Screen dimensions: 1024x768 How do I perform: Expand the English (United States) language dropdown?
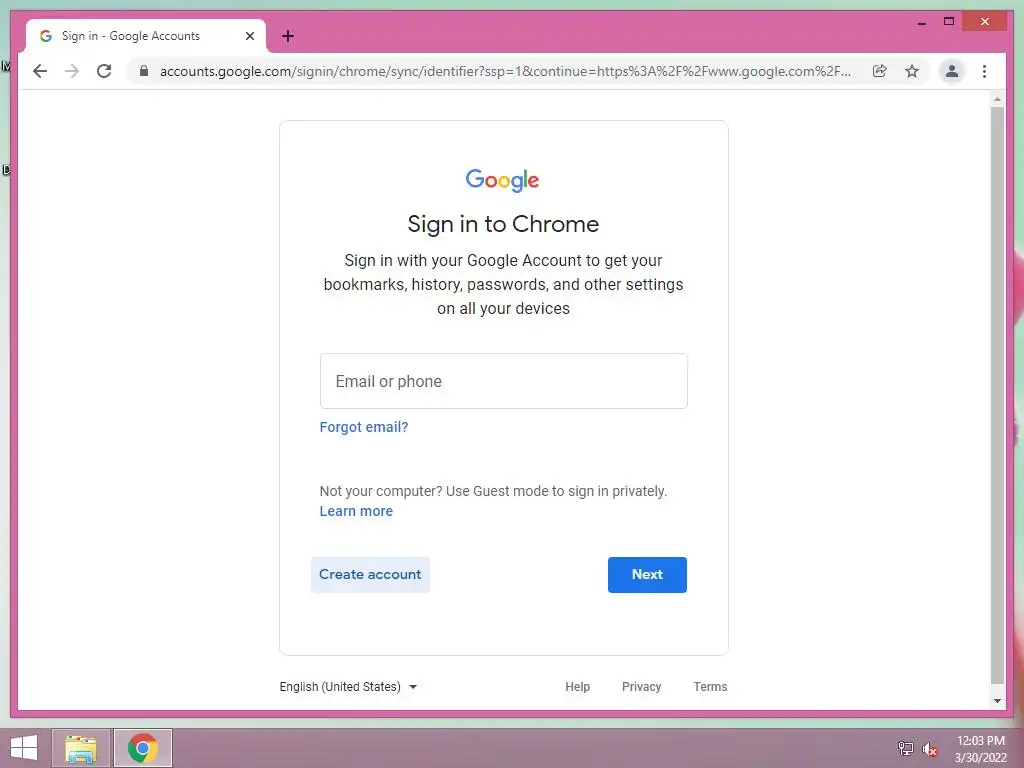pos(349,687)
